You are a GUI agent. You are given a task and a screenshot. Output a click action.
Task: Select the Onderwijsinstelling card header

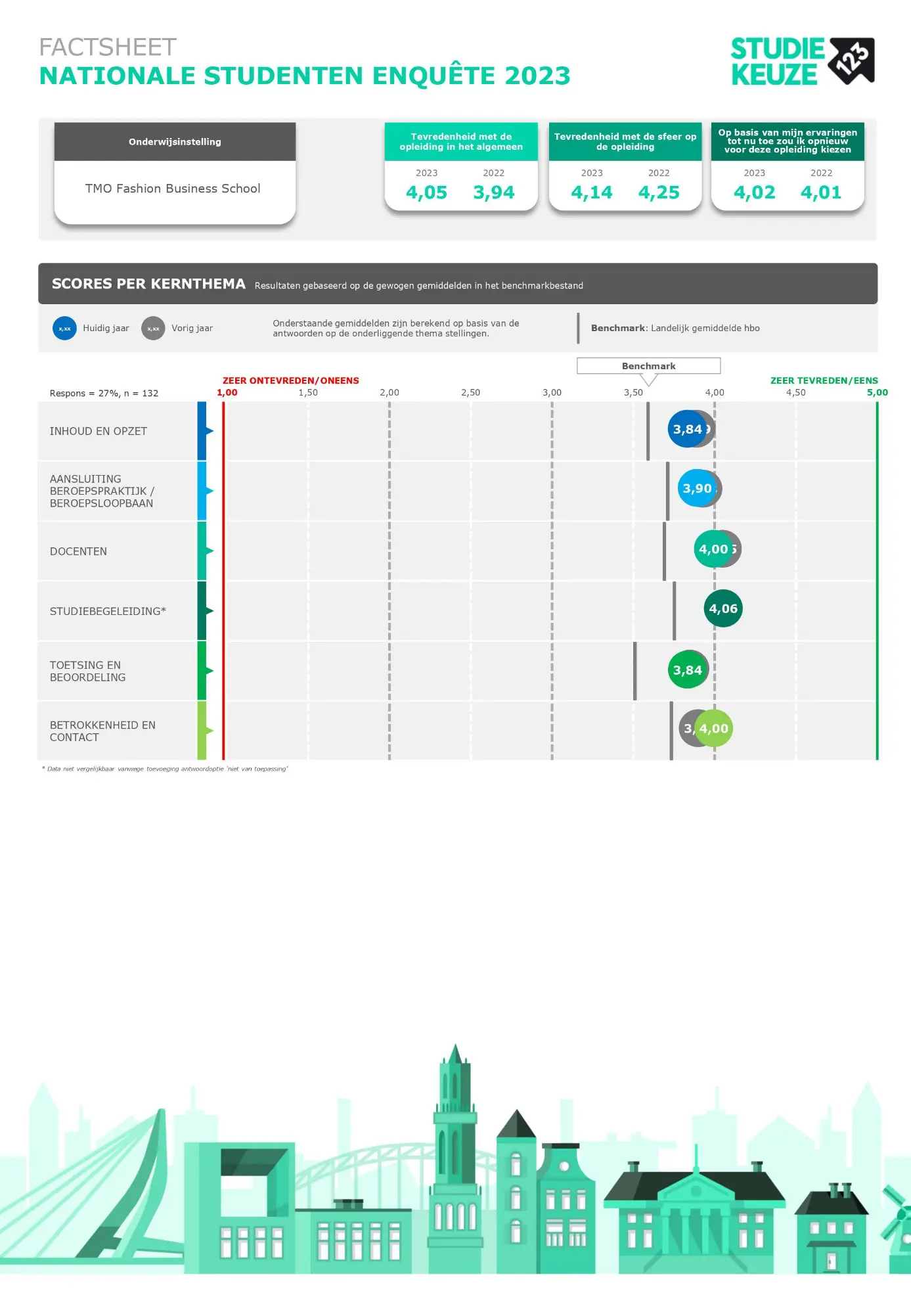pyautogui.click(x=175, y=142)
